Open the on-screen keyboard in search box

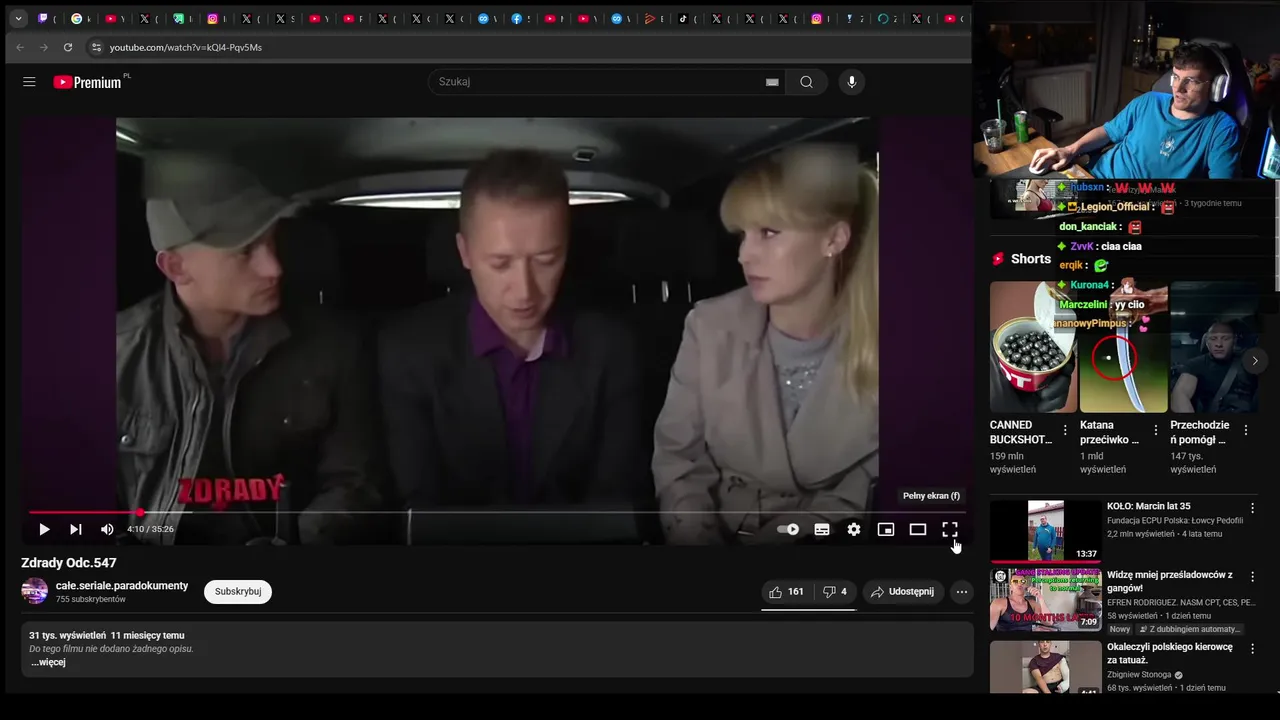point(772,82)
